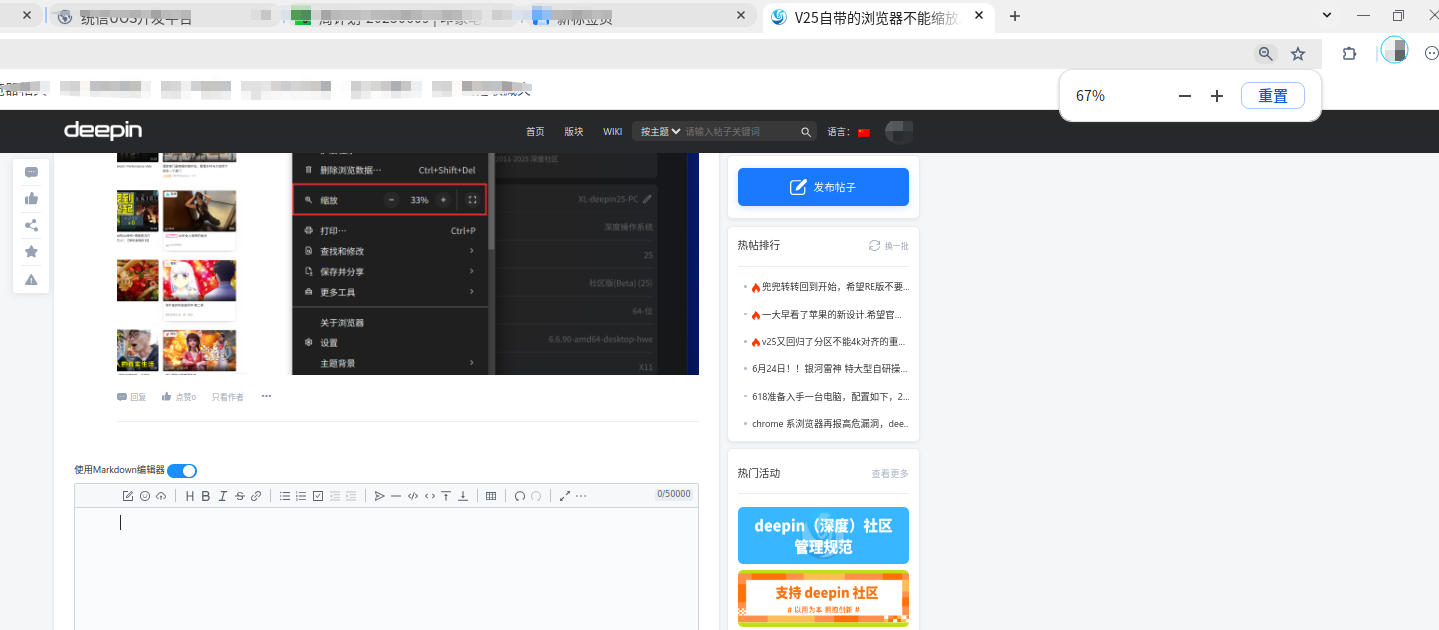Focus the forum keyword search field

tap(740, 132)
